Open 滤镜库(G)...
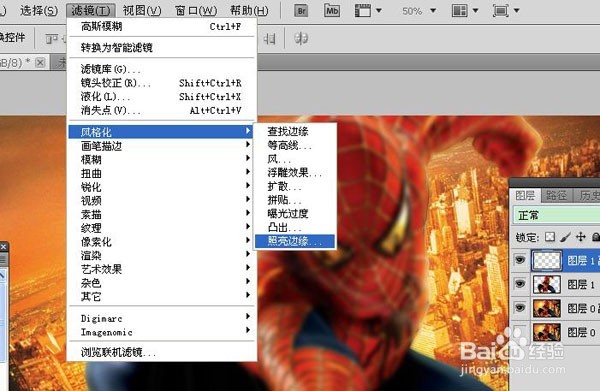Viewport: 600px width, 391px height. point(161,69)
